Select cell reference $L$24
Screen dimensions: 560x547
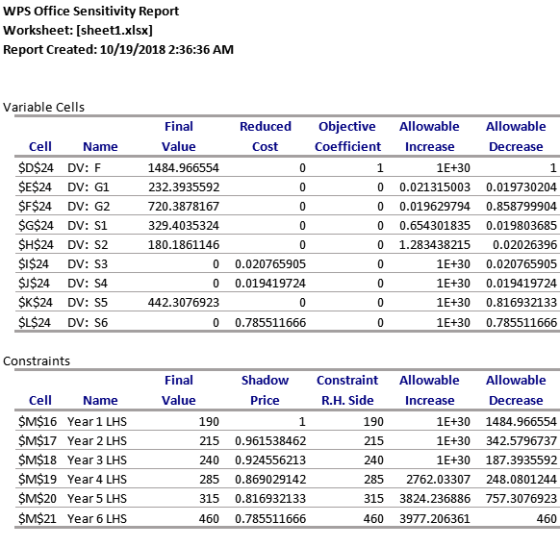click(34, 323)
